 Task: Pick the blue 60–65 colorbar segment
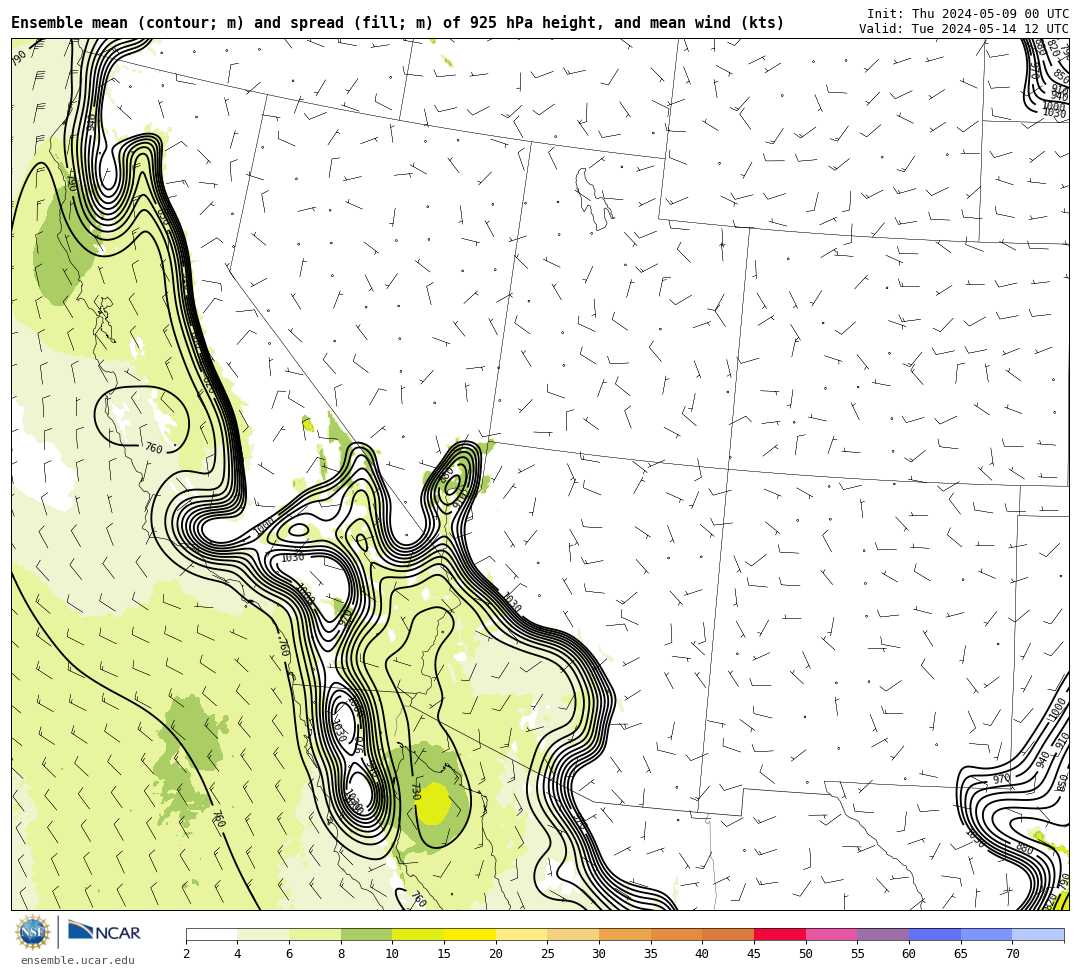(x=935, y=934)
